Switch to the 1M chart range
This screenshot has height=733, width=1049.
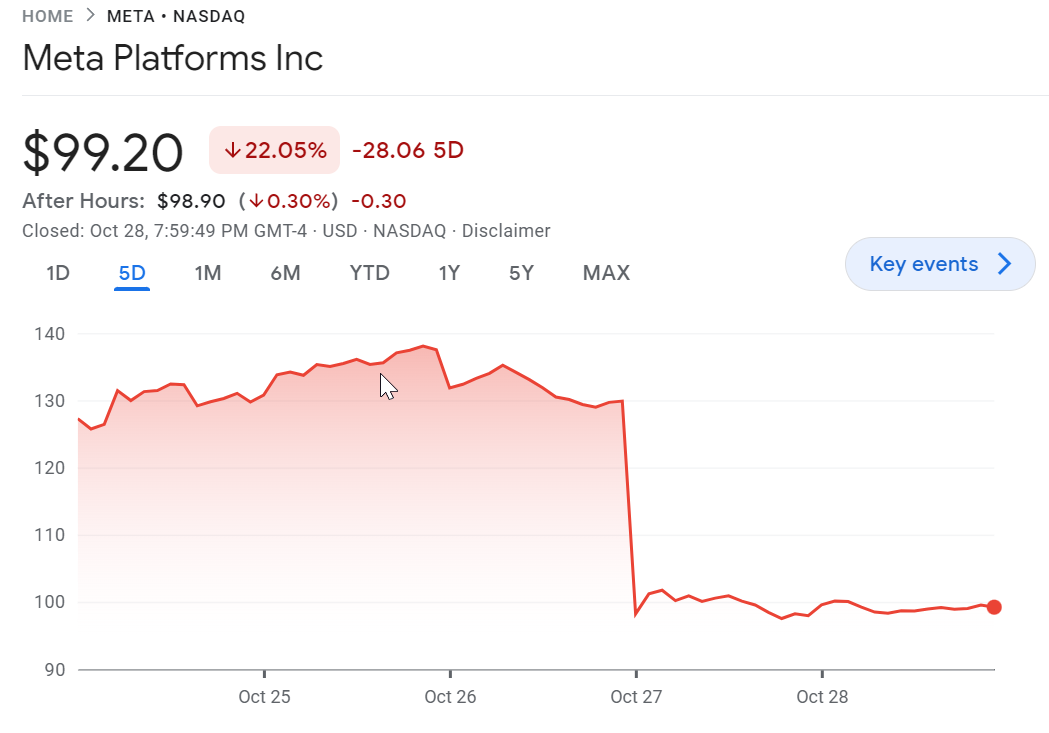(207, 273)
